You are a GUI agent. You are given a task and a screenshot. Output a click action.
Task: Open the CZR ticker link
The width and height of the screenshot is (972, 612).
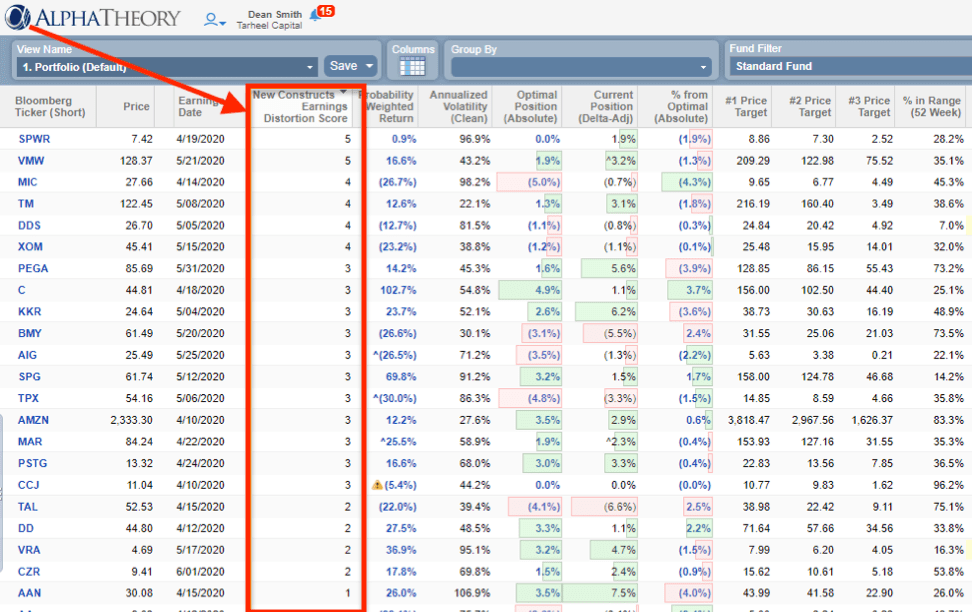click(29, 572)
